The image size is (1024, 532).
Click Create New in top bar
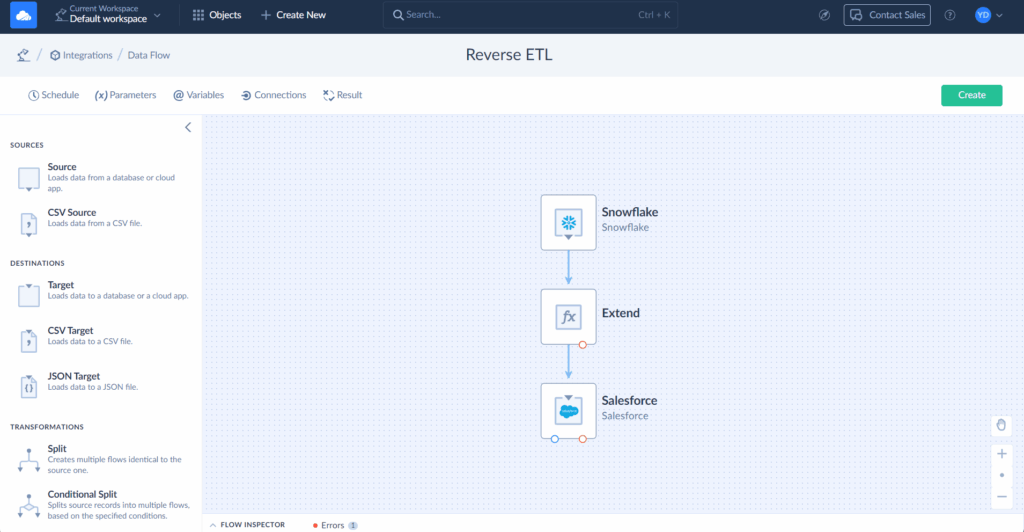point(293,14)
